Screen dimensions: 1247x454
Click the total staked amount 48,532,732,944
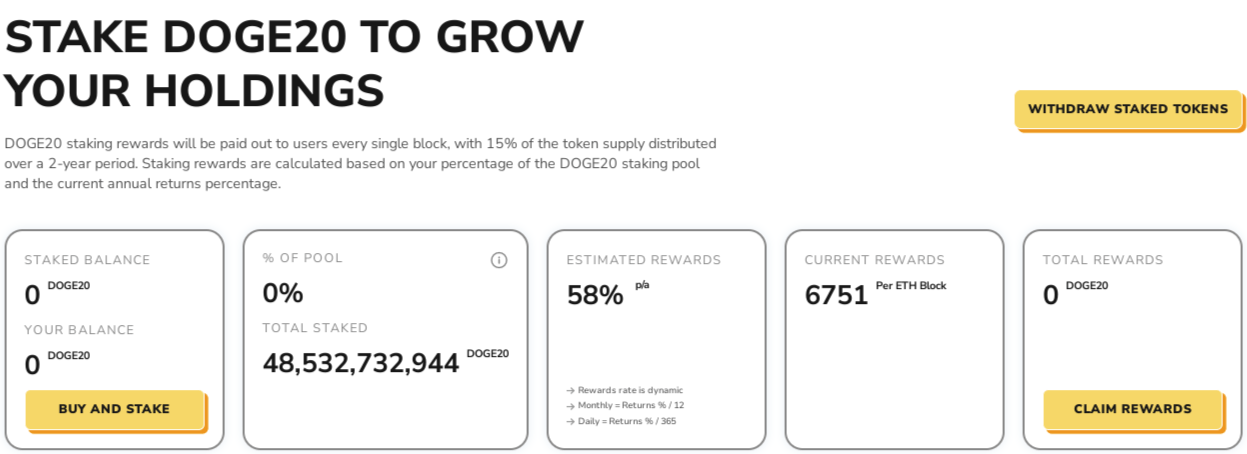(361, 362)
